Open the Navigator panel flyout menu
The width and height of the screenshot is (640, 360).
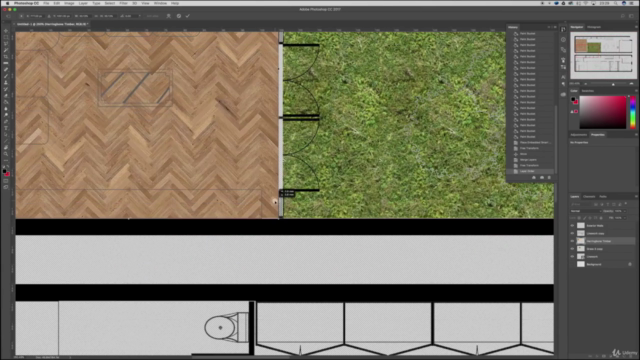coord(636,27)
